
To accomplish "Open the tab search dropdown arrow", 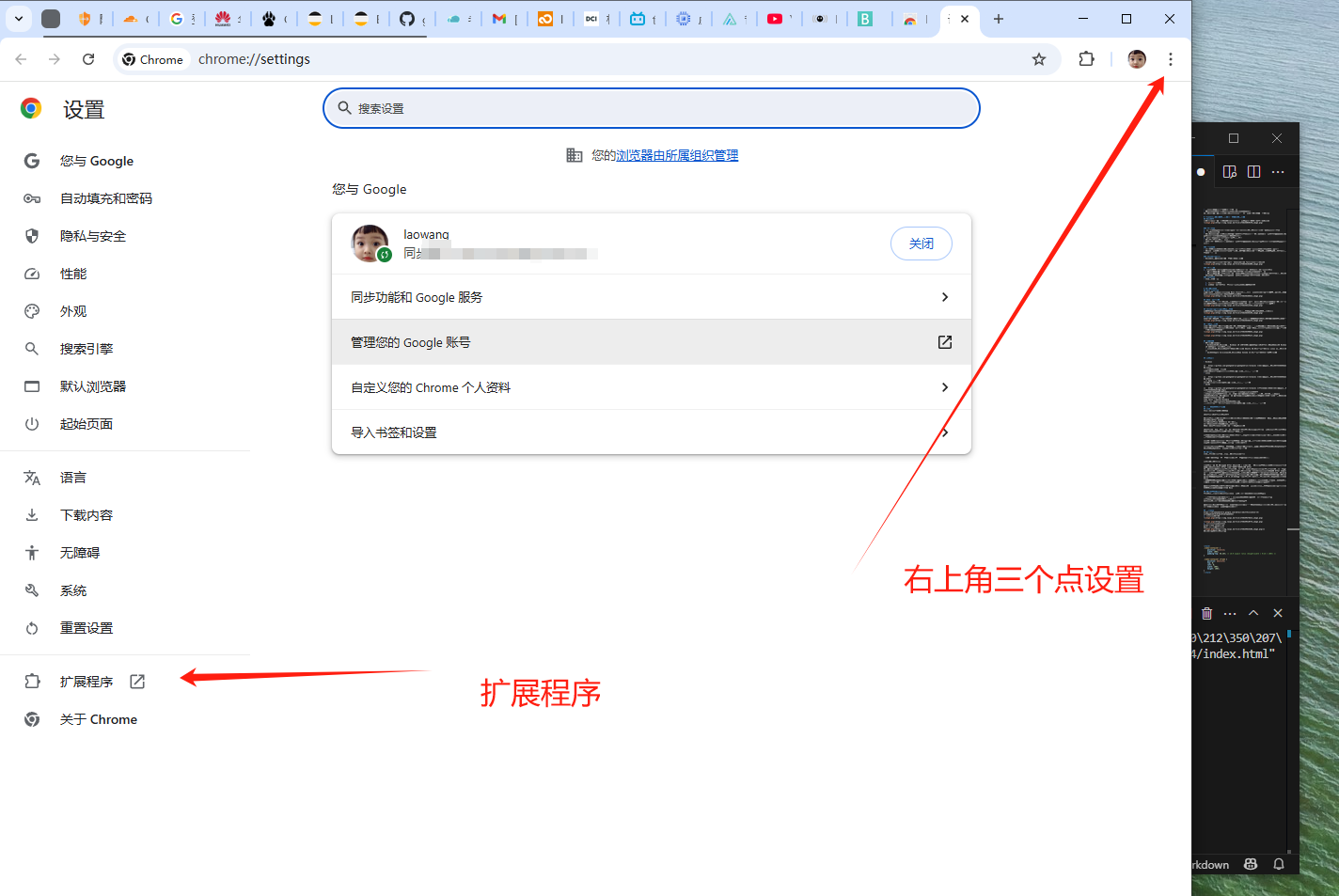I will tap(19, 19).
